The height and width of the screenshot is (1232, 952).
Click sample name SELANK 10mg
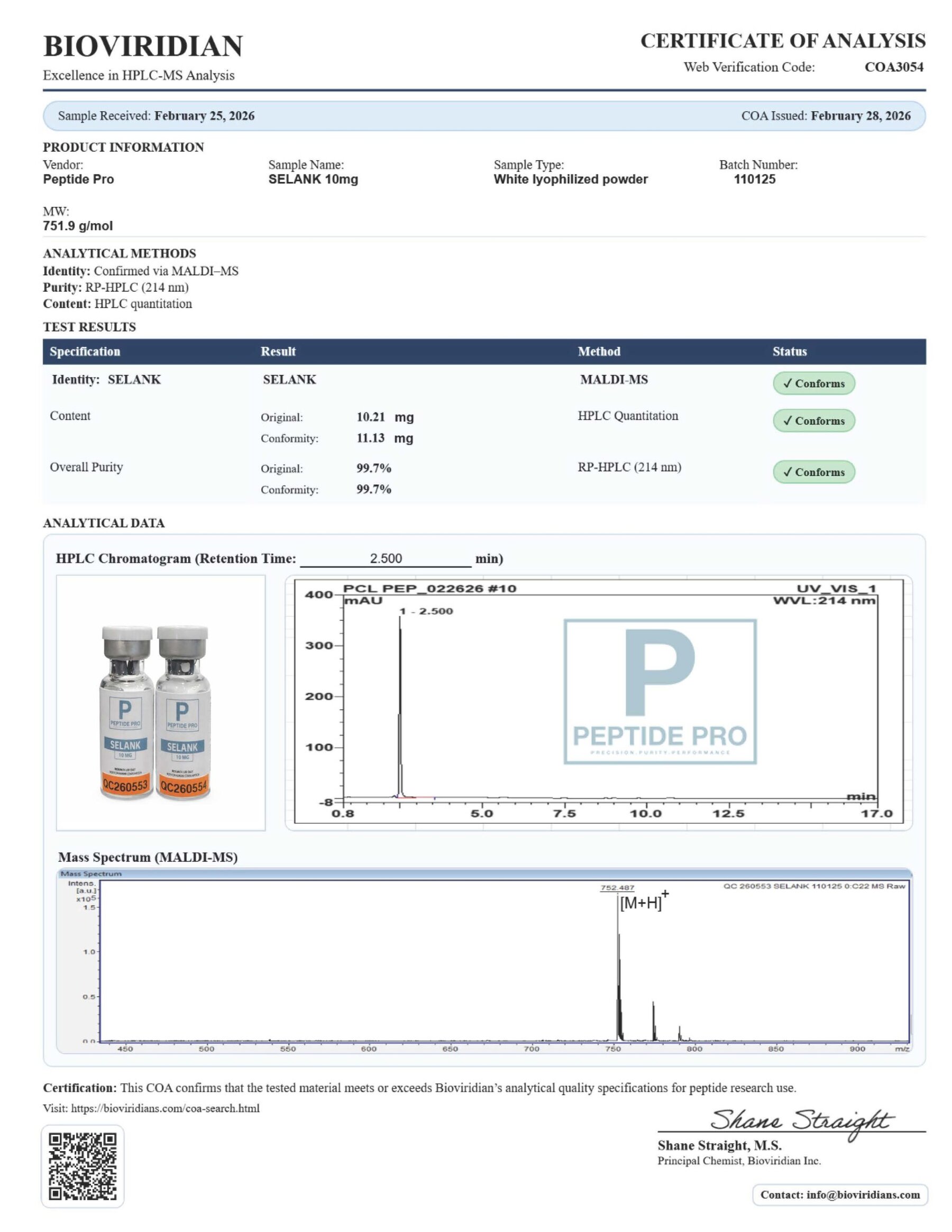(x=313, y=179)
